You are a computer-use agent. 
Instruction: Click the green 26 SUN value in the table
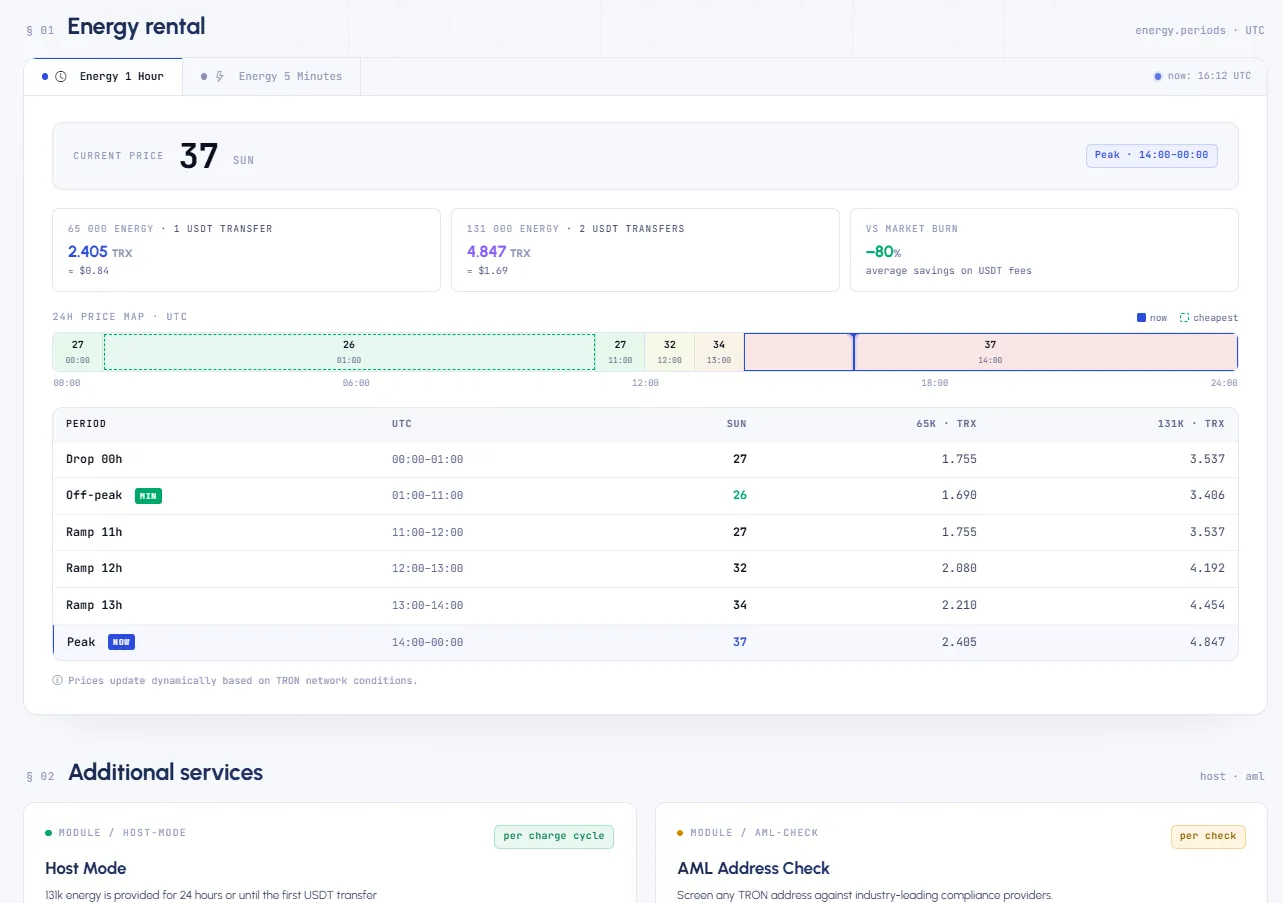[740, 495]
